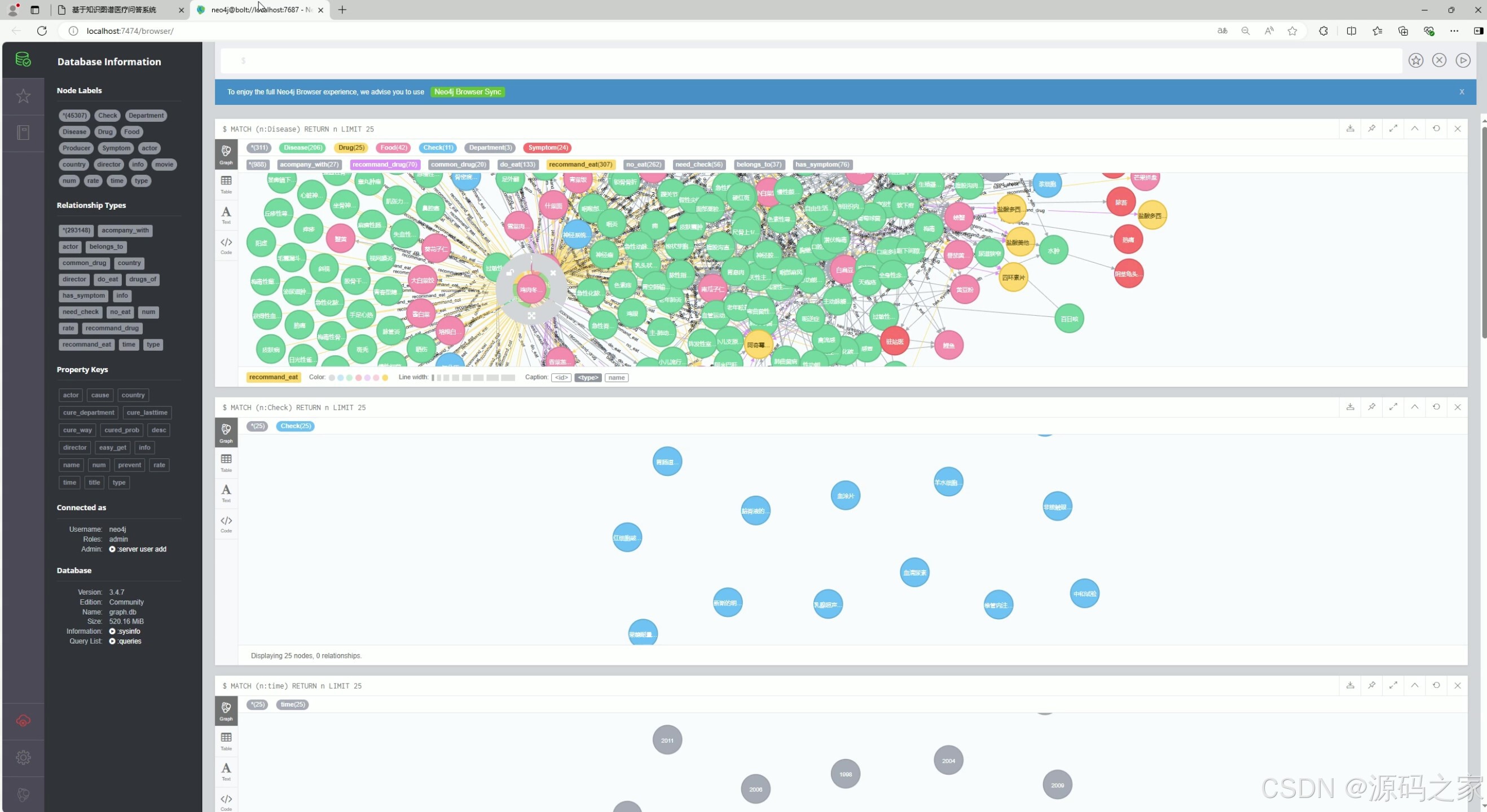Switch Disease result to Table view

coord(226,184)
